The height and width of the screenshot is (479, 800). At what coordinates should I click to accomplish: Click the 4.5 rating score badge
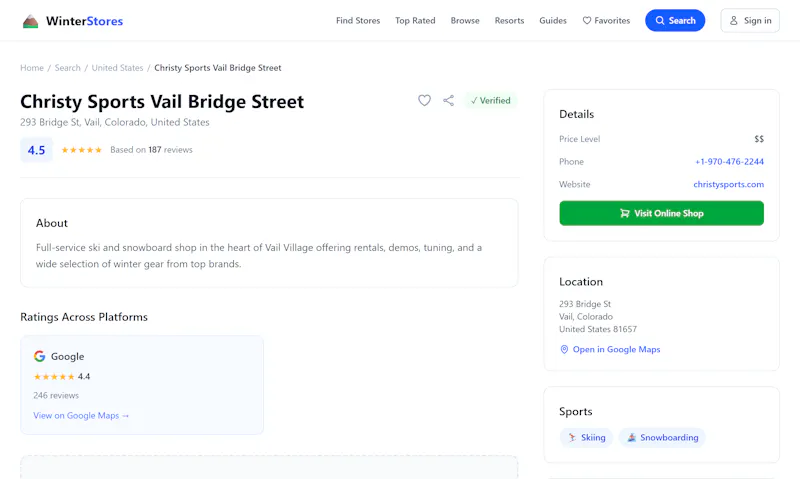tap(36, 150)
